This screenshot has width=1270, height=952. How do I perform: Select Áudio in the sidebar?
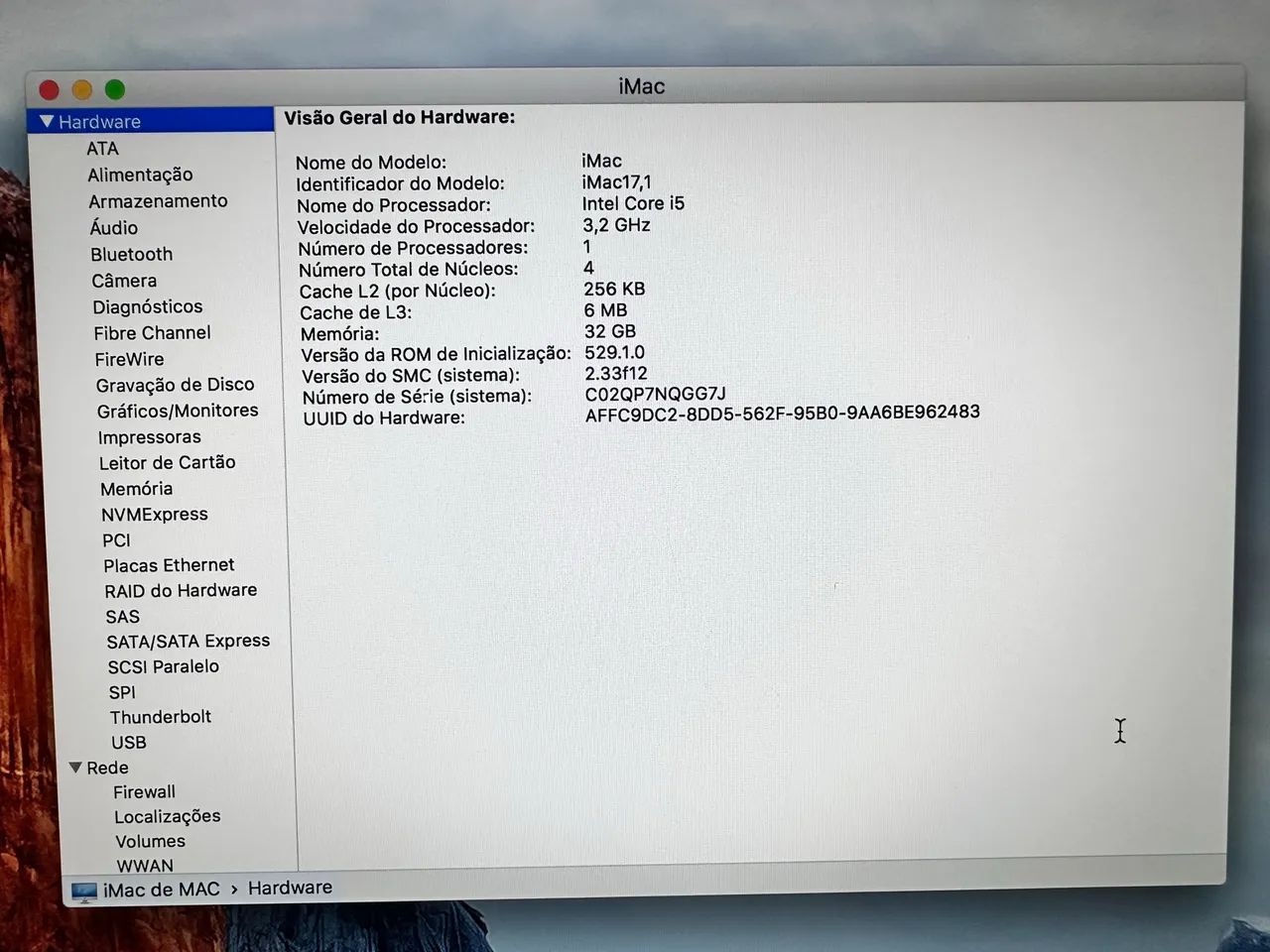[x=114, y=227]
